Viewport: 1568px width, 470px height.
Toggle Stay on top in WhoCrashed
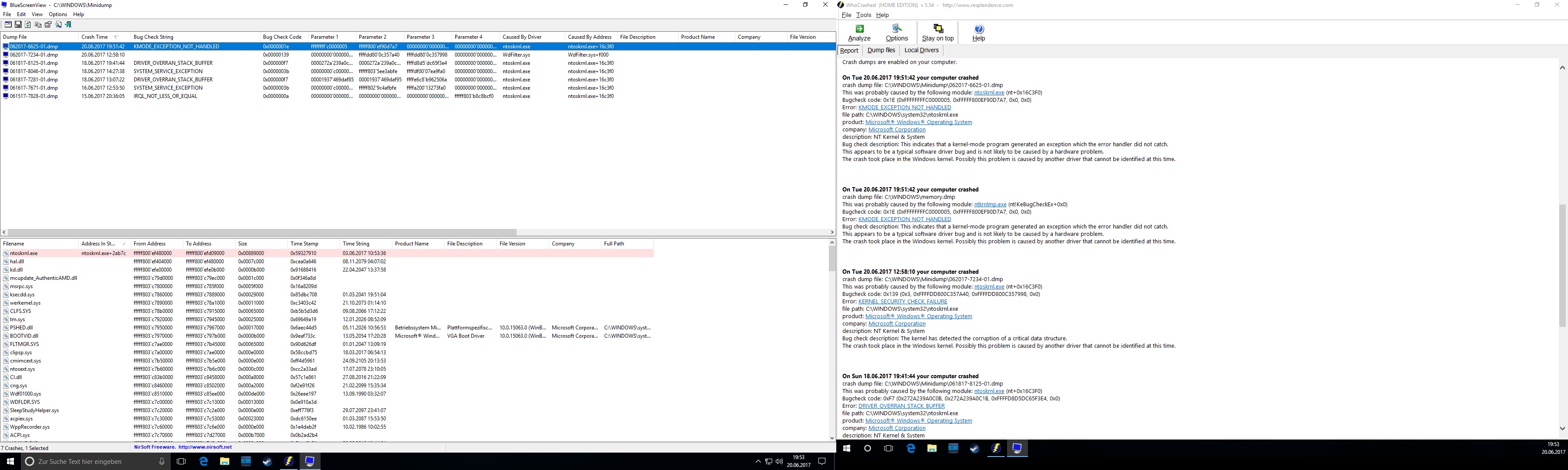[937, 32]
